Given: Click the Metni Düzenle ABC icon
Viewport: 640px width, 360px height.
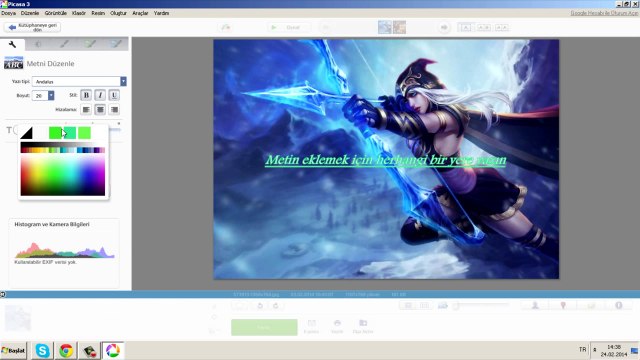Looking at the screenshot, I should pos(13,63).
